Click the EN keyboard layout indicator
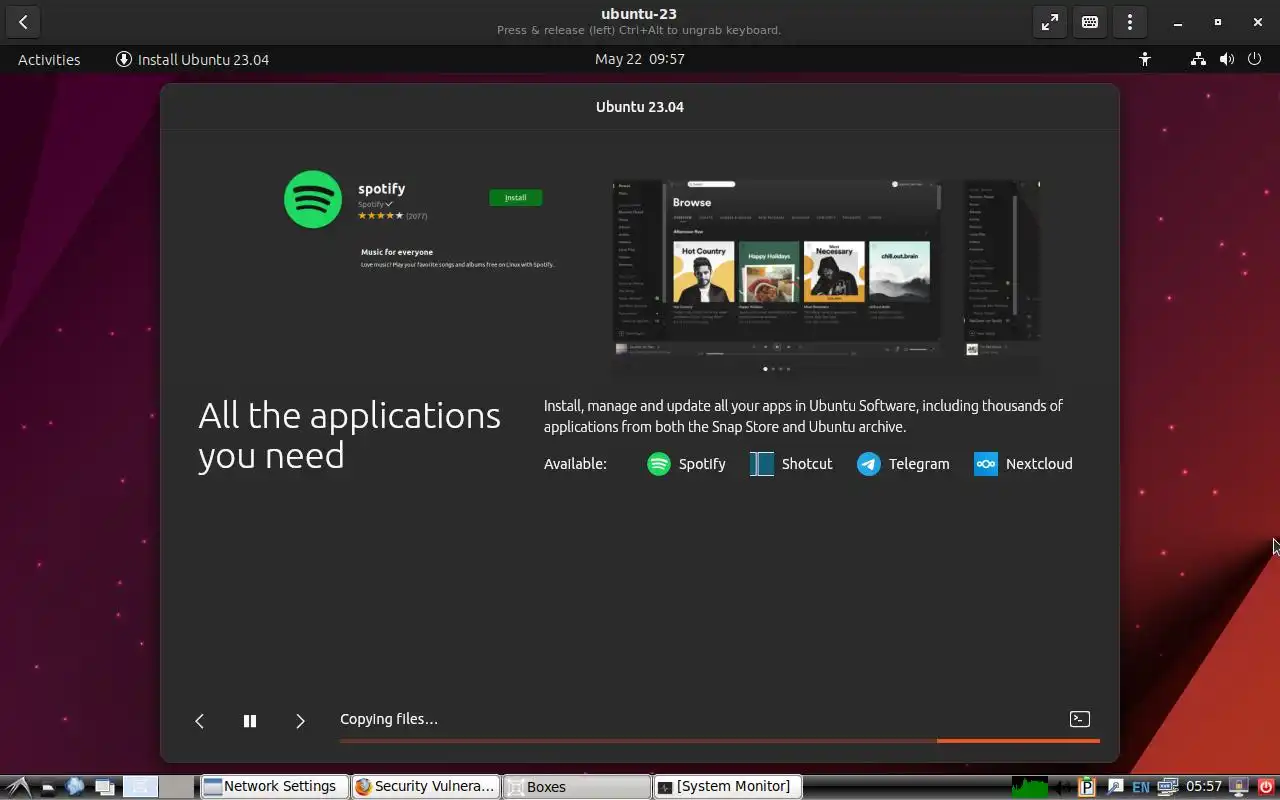Image resolution: width=1280 pixels, height=800 pixels. 1141,787
